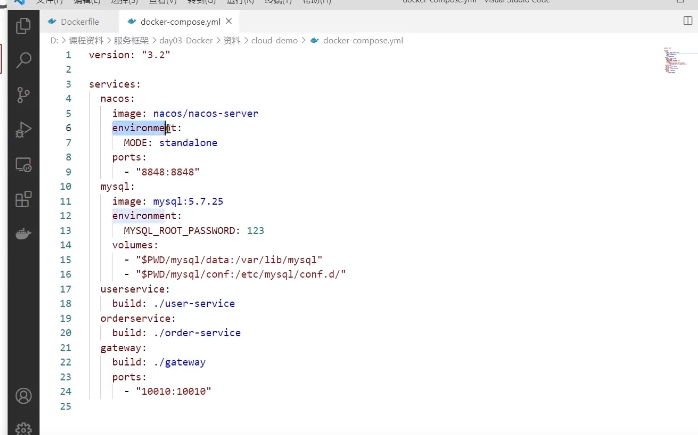The height and width of the screenshot is (435, 698).
Task: Open the 课程资料 breadcrumb
Action: [86, 41]
